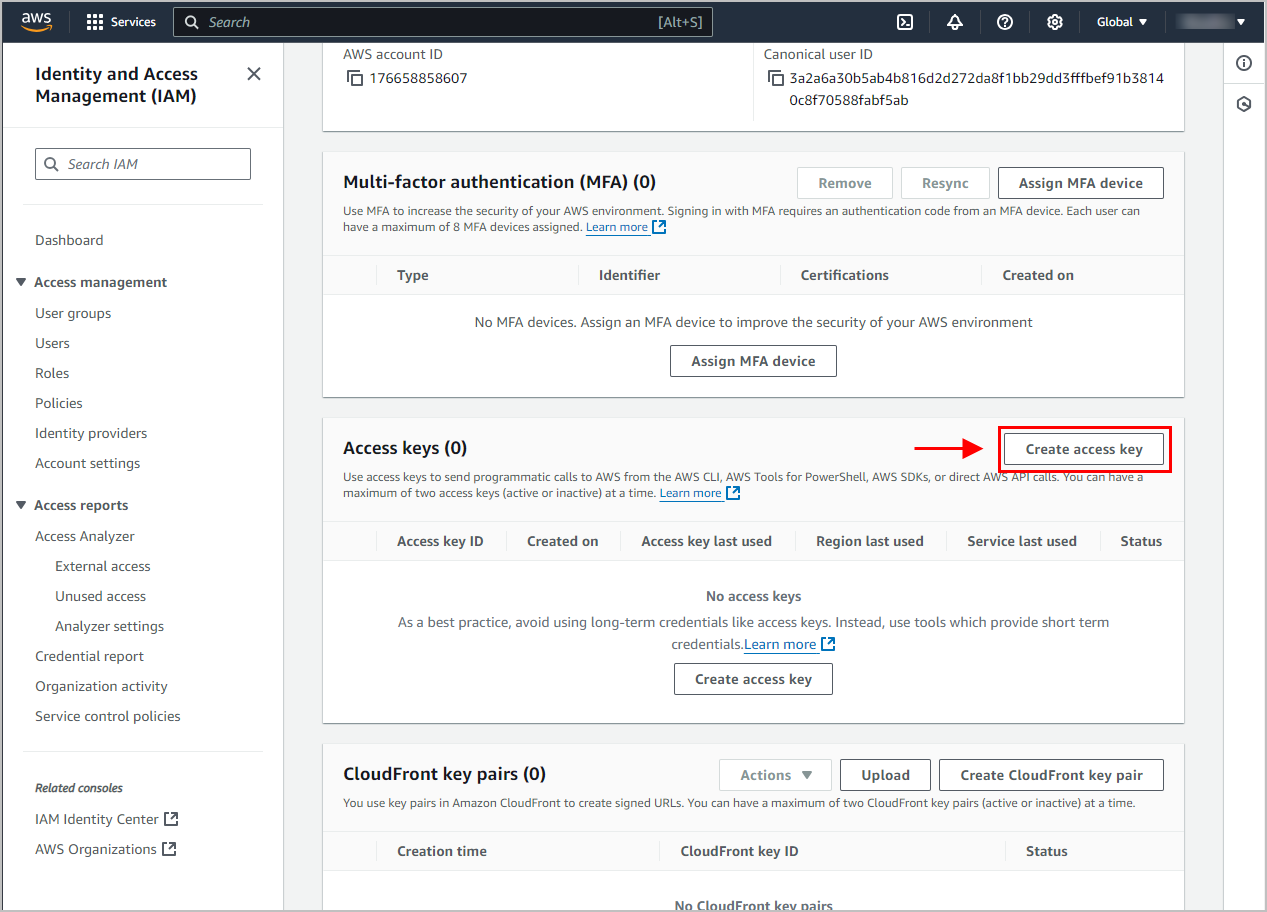Click the Search IAM field
This screenshot has width=1267, height=912.
pos(143,164)
